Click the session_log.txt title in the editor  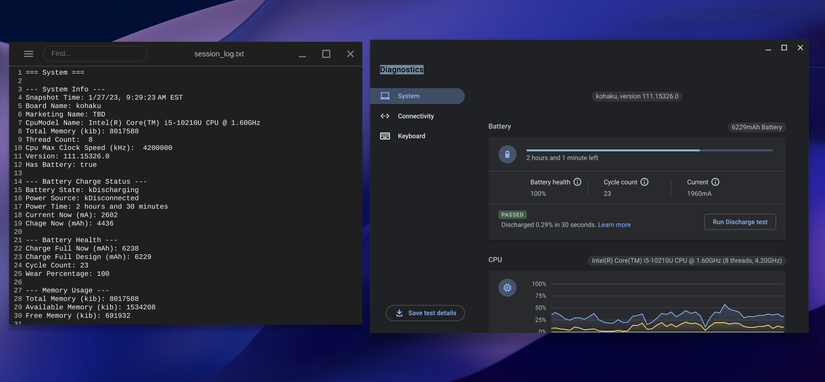coord(219,54)
